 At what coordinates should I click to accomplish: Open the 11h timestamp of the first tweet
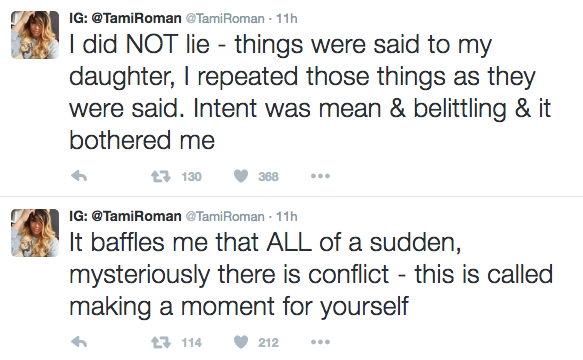click(x=287, y=19)
